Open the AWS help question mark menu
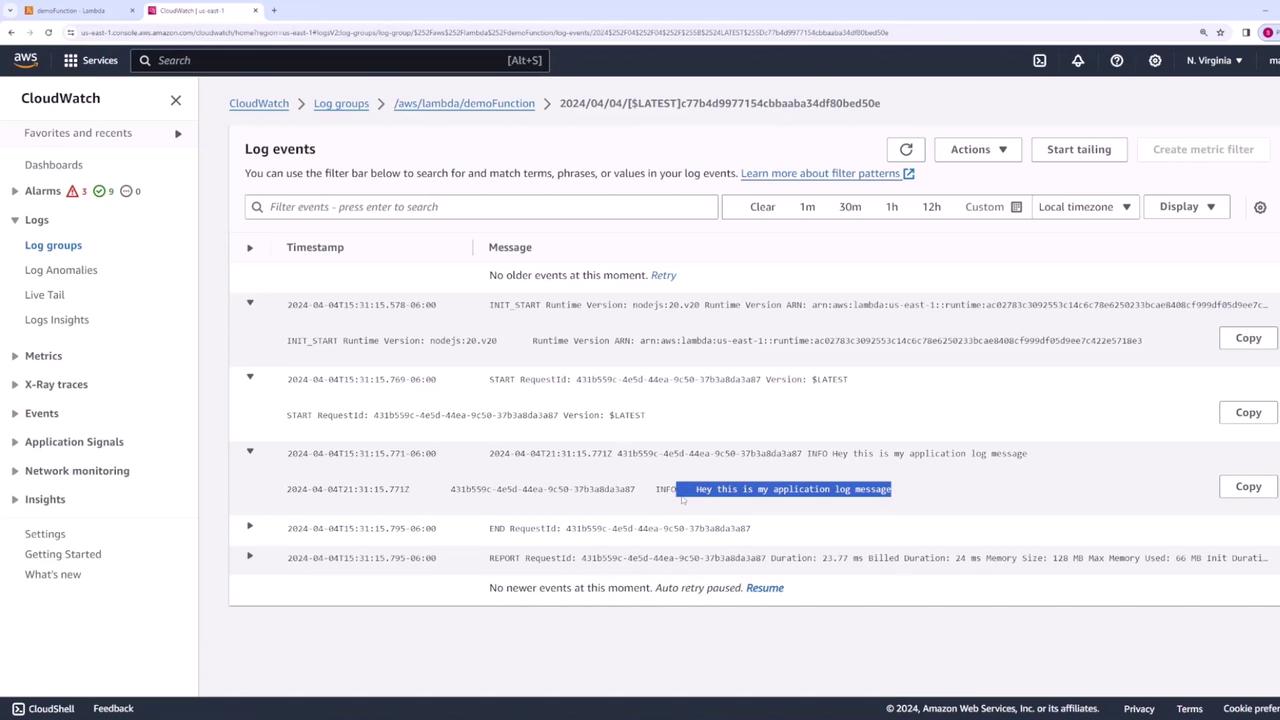The image size is (1280, 720). tap(1117, 60)
